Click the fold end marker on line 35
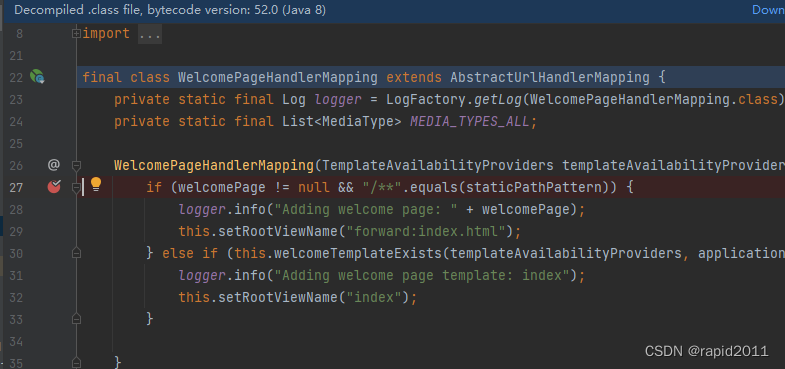785x369 pixels. coord(76,362)
